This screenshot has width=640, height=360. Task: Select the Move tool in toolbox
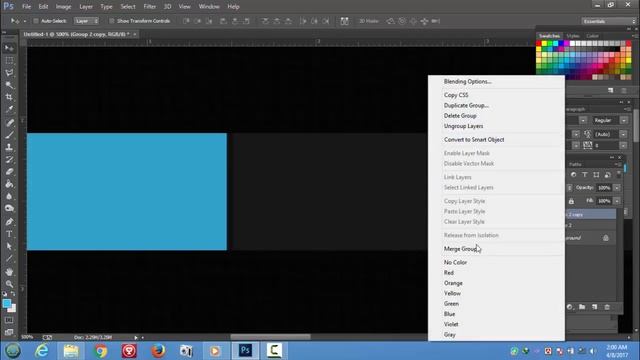9,48
